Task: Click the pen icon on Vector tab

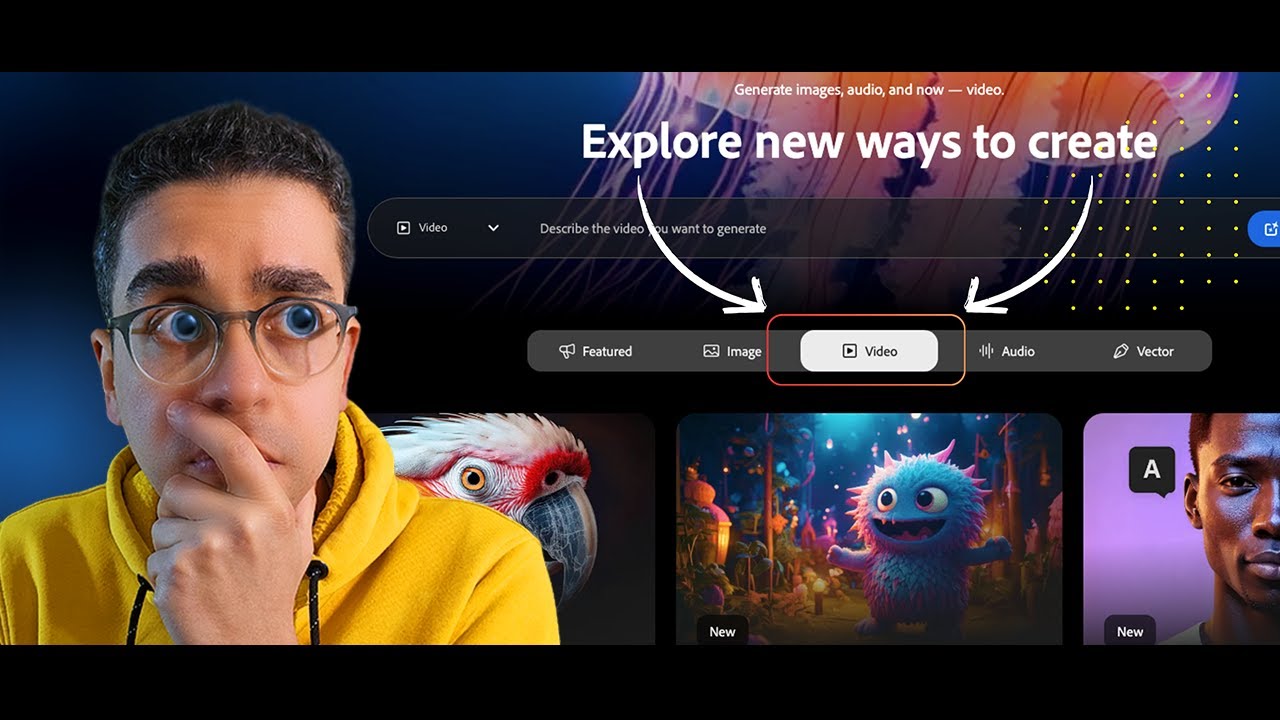Action: coord(1121,351)
